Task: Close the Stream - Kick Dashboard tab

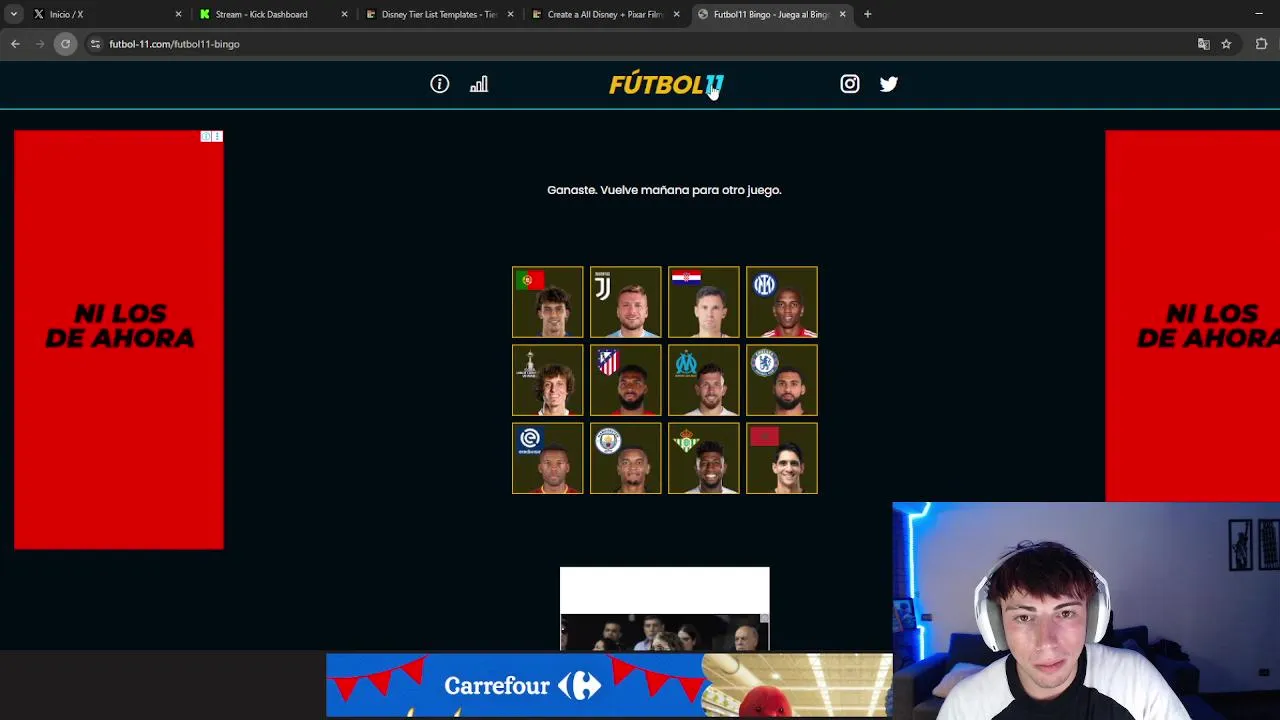Action: 344,14
